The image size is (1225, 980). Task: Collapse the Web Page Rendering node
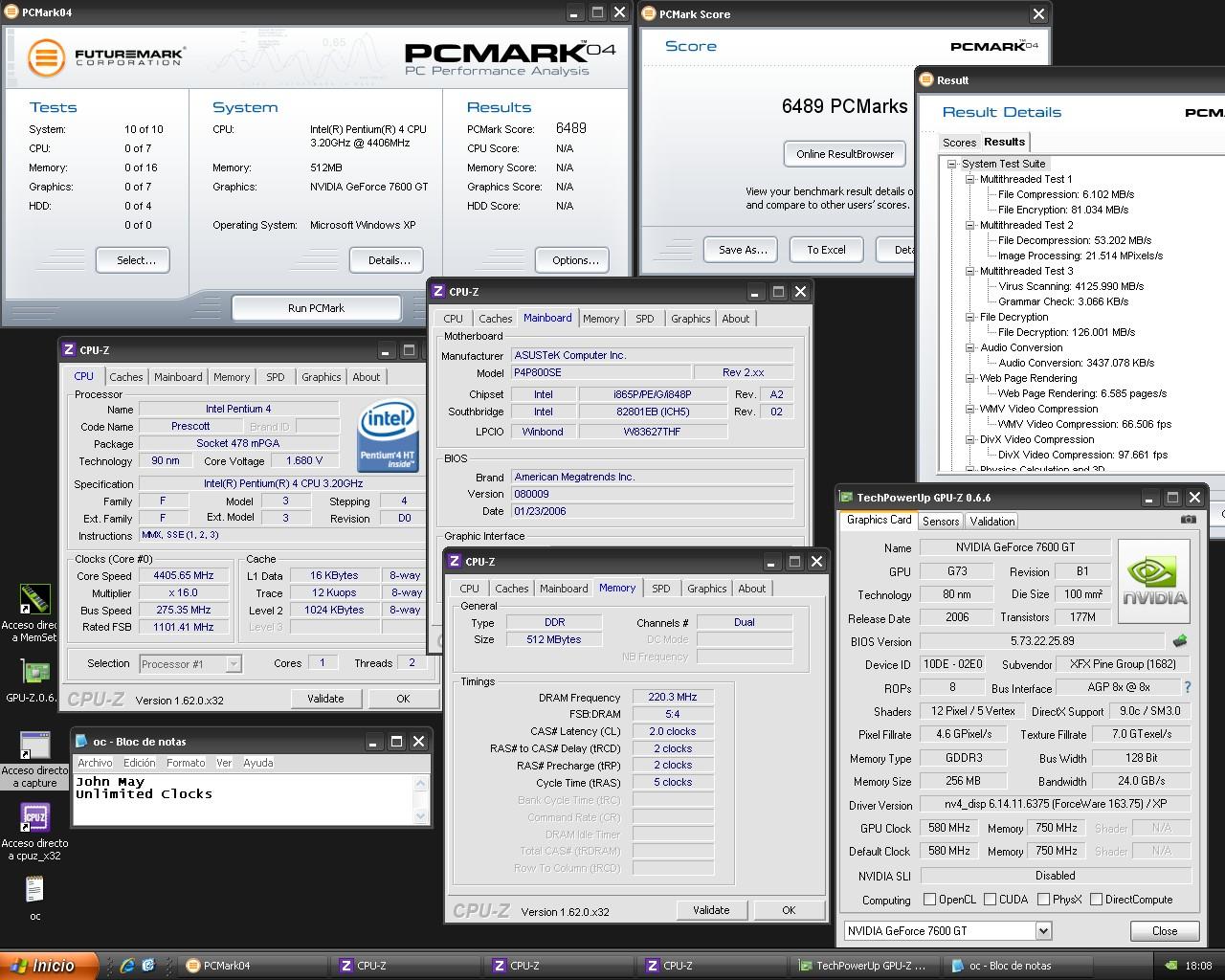coord(970,378)
